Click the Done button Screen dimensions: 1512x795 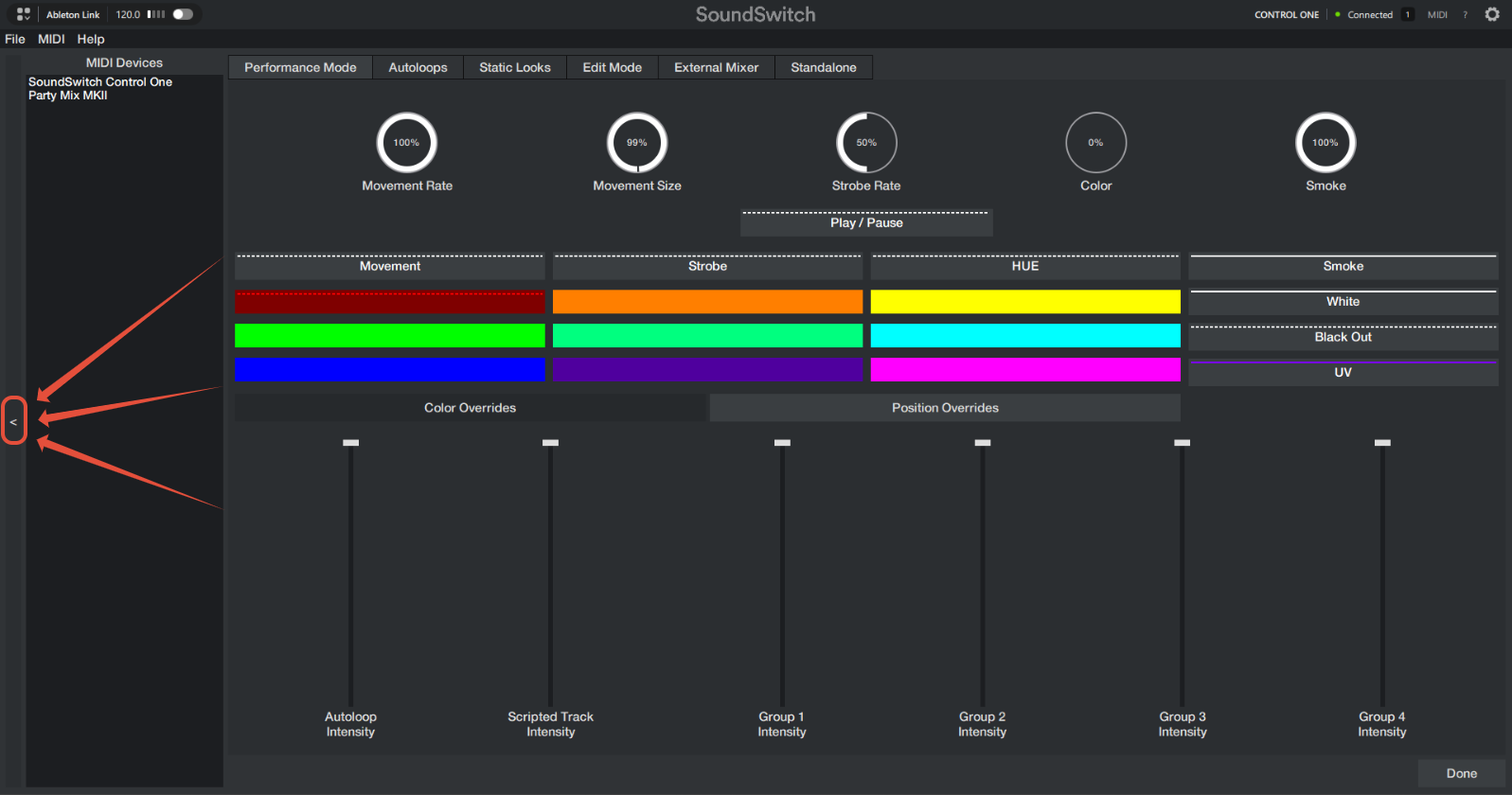coord(1462,773)
